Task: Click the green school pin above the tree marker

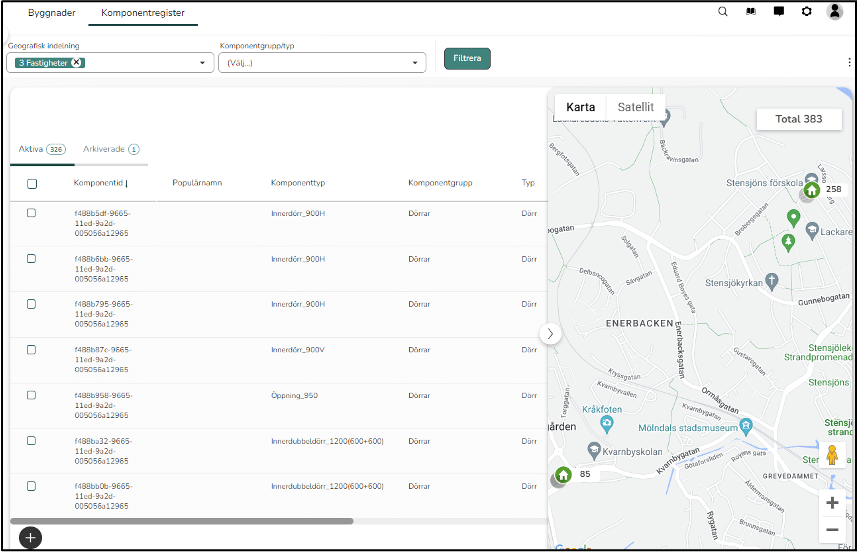Action: (793, 218)
